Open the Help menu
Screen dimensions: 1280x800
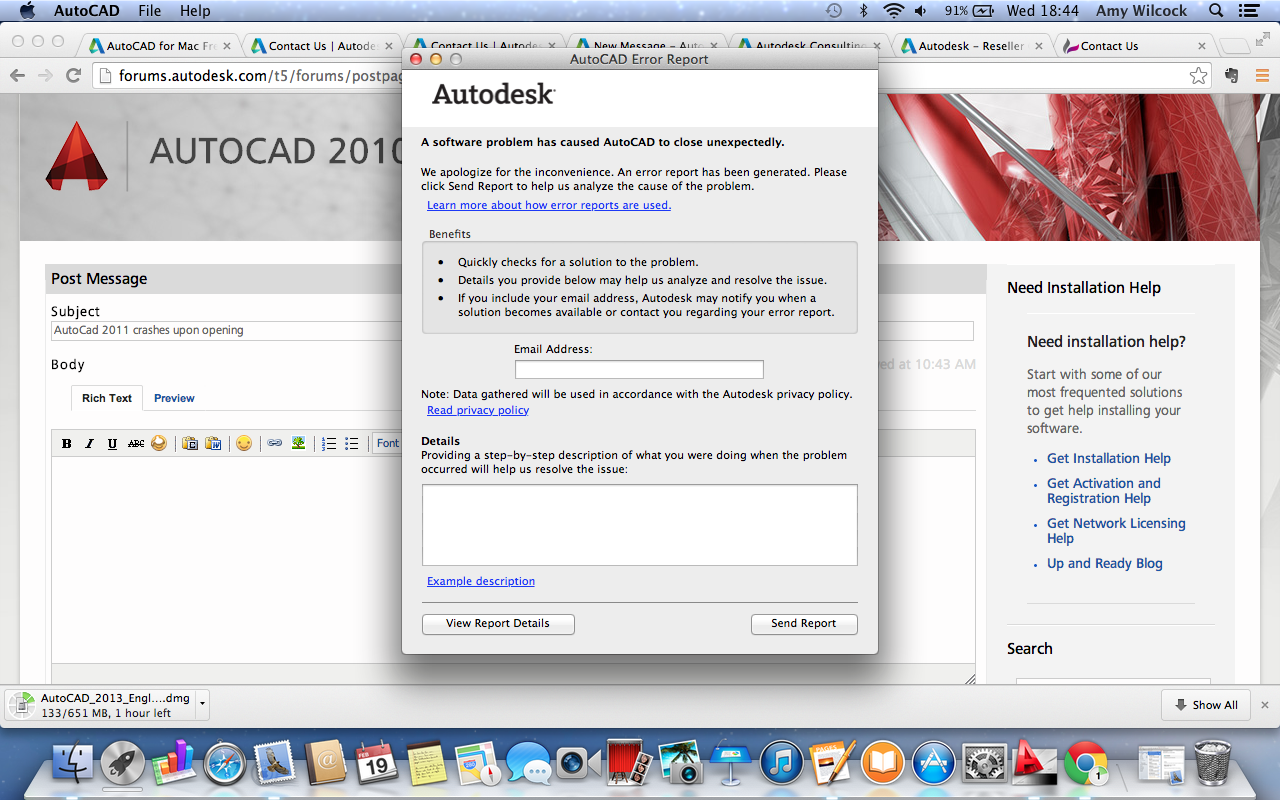[195, 11]
